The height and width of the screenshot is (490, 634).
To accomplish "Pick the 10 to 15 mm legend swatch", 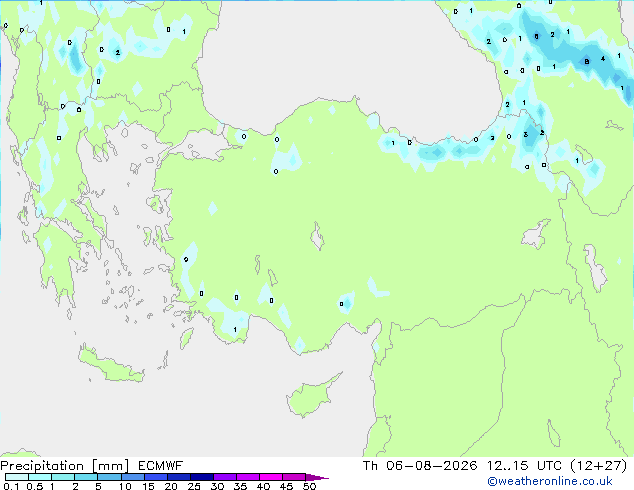I will coord(132,477).
